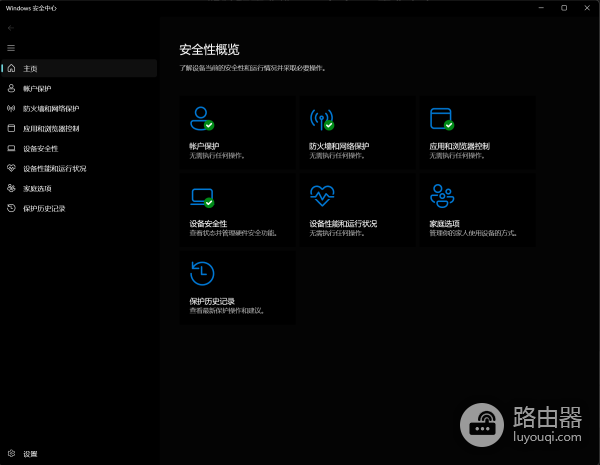Screen dimensions: 600x465
Task: Click the heart icon beside 设备性能和运行状况 in sidebar
Action: pyautogui.click(x=11, y=168)
